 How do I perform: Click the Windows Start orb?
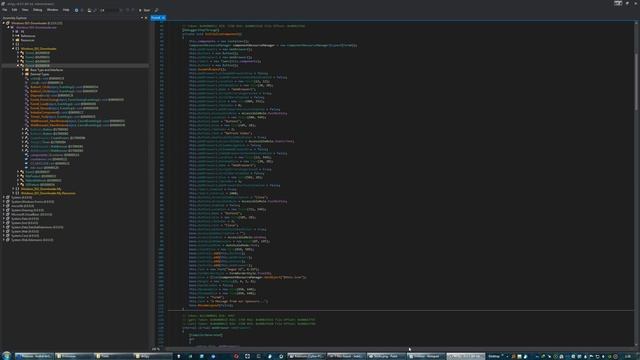[6, 356]
